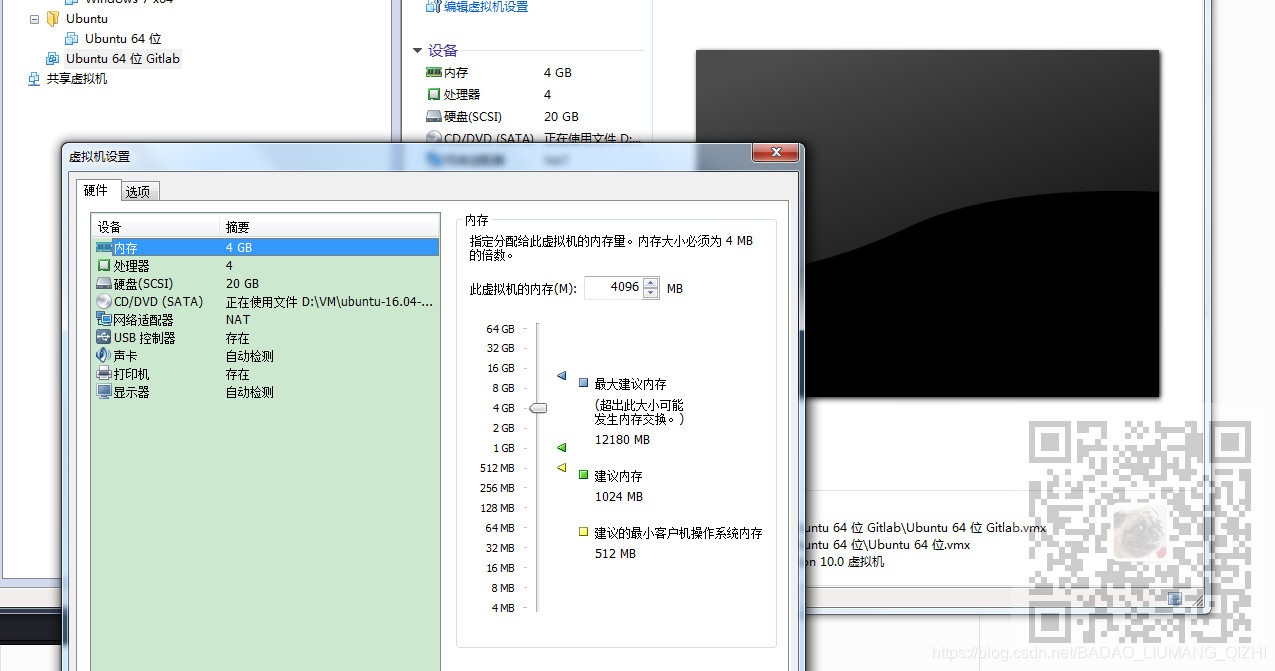Click the 2 GB label on memory scale
Viewport: 1275px width, 671px height.
click(503, 428)
